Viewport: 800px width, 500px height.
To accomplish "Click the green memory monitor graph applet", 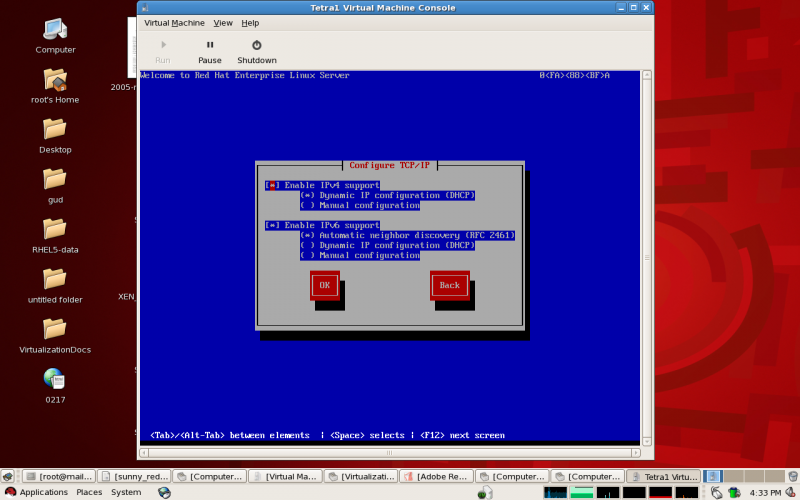I will (x=582, y=492).
